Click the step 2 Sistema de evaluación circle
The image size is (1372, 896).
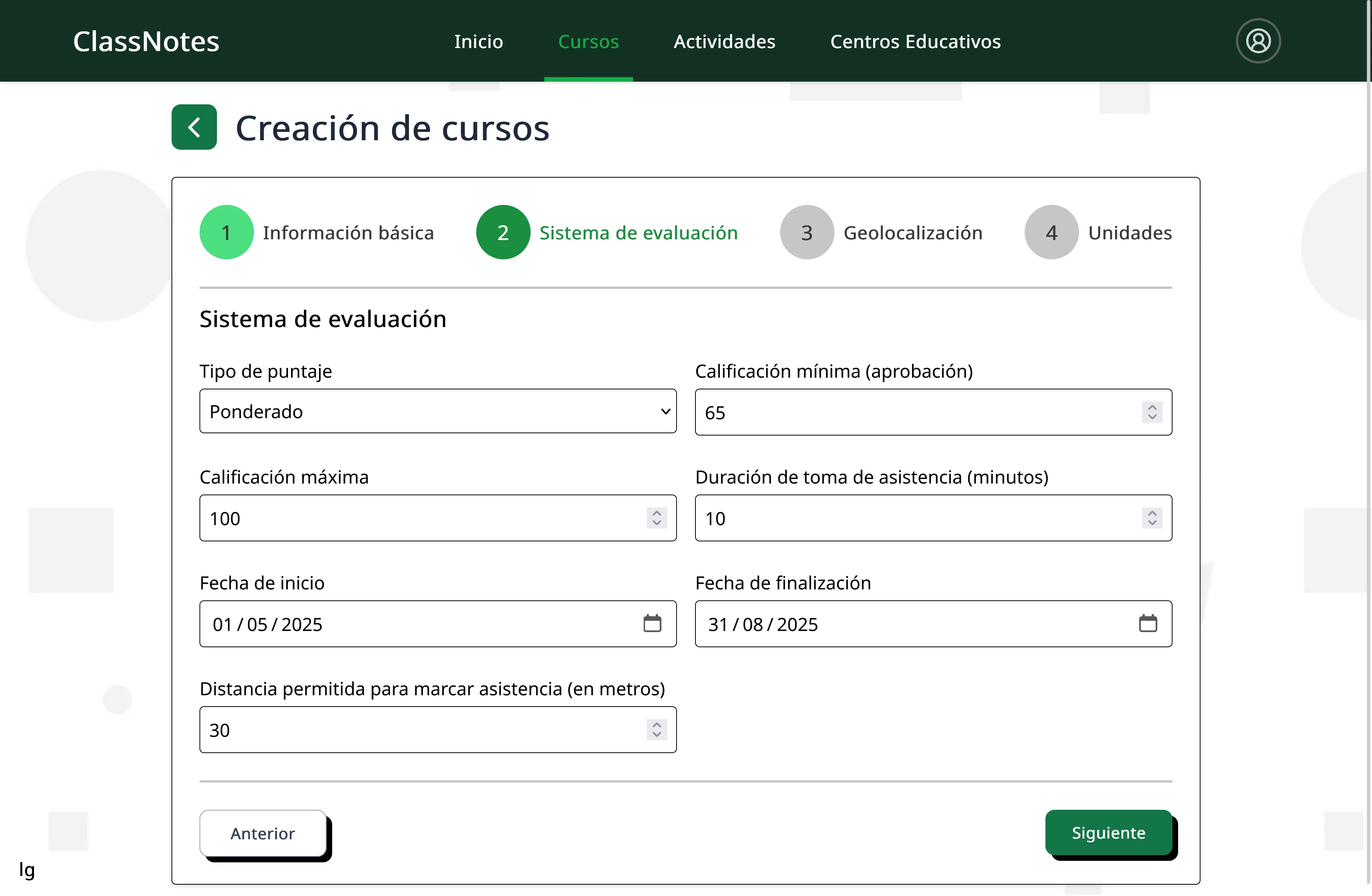(503, 232)
